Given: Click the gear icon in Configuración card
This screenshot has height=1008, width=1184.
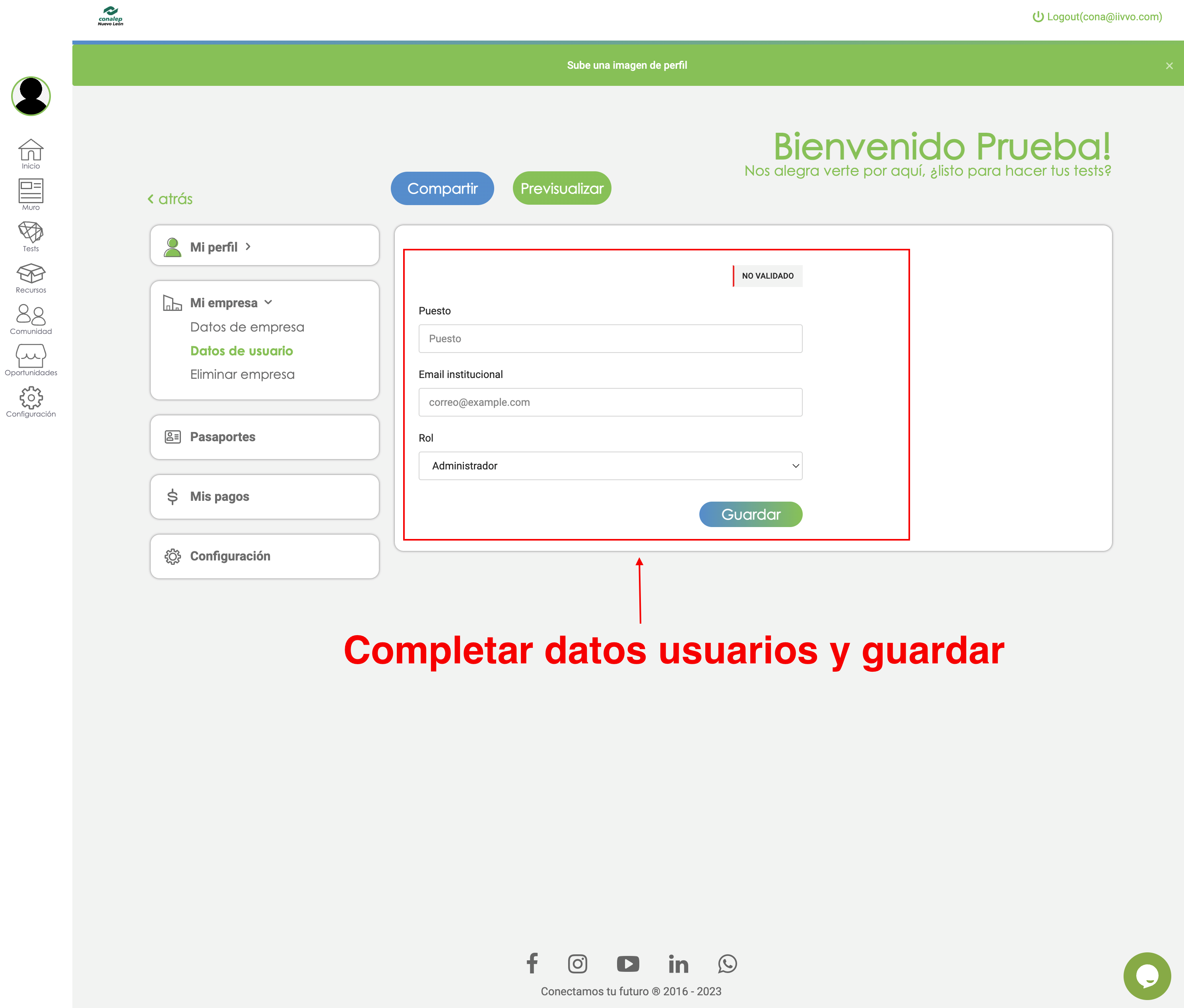Looking at the screenshot, I should coord(173,556).
